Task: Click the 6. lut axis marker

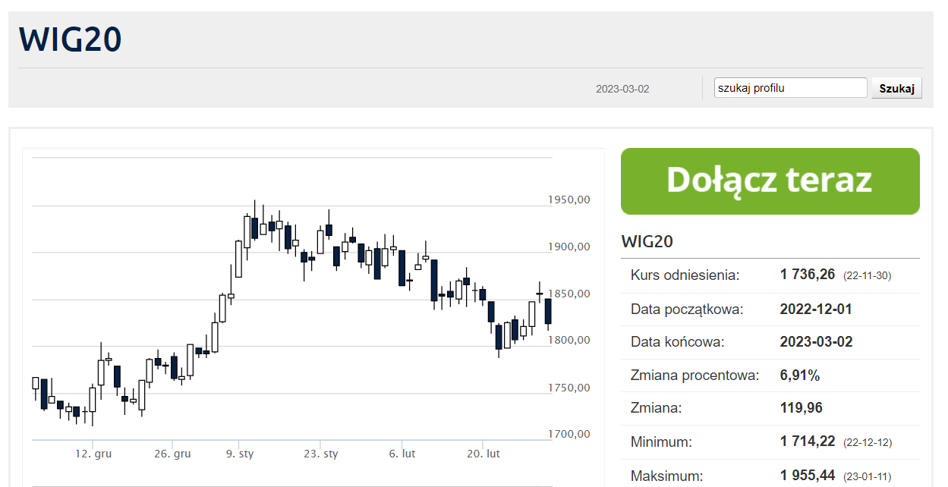Action: 402,453
